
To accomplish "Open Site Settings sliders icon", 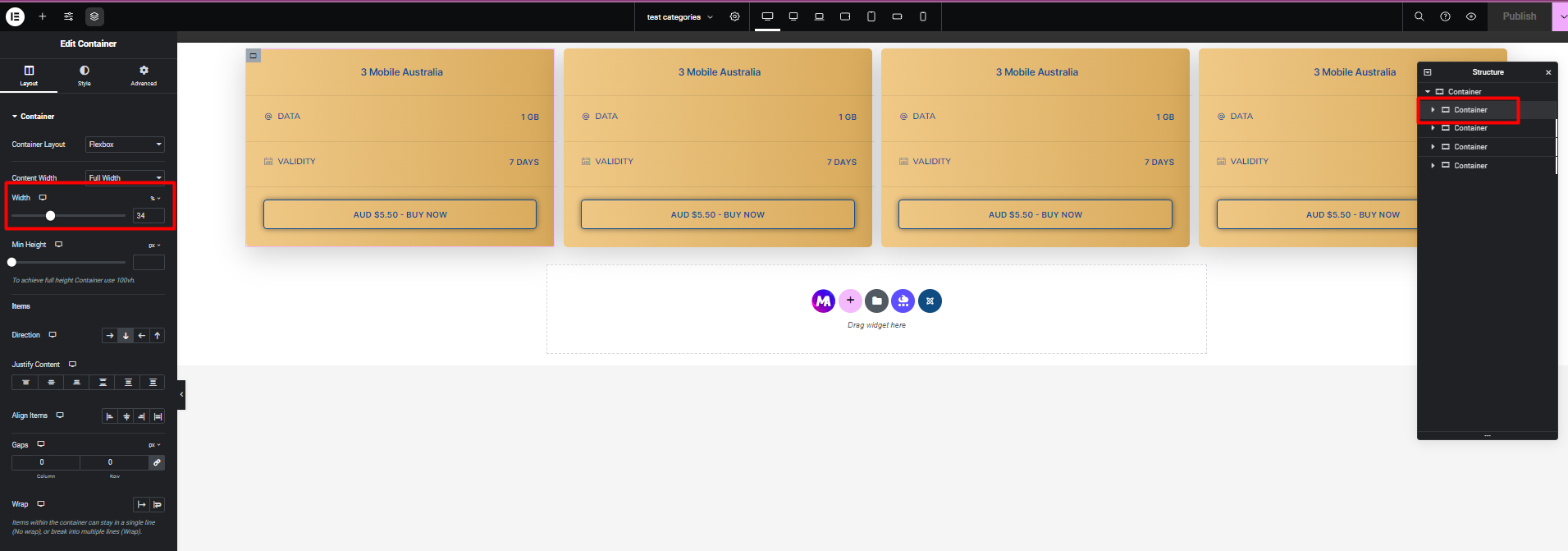I will coord(69,16).
